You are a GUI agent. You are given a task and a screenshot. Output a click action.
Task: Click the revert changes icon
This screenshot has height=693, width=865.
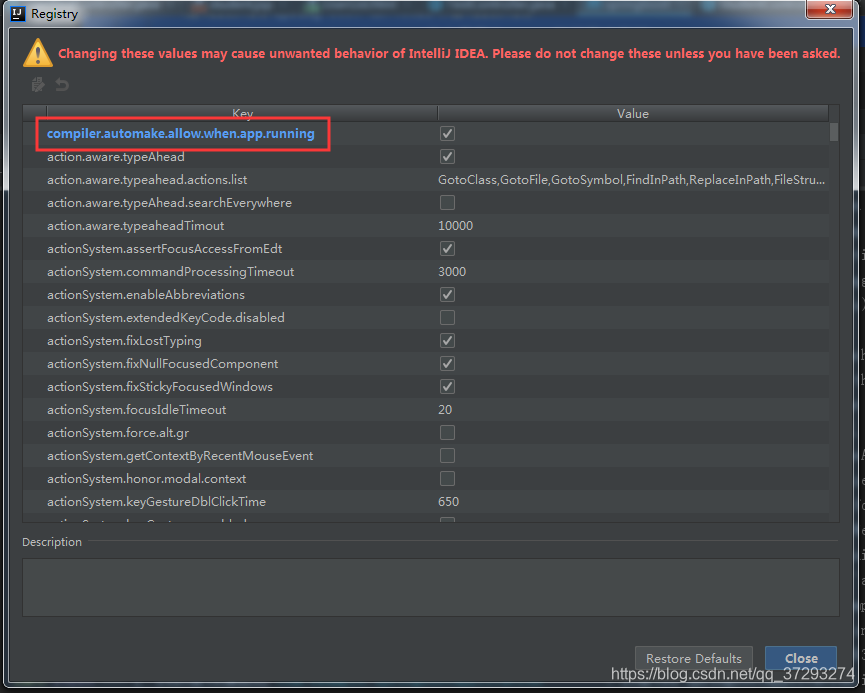point(61,85)
